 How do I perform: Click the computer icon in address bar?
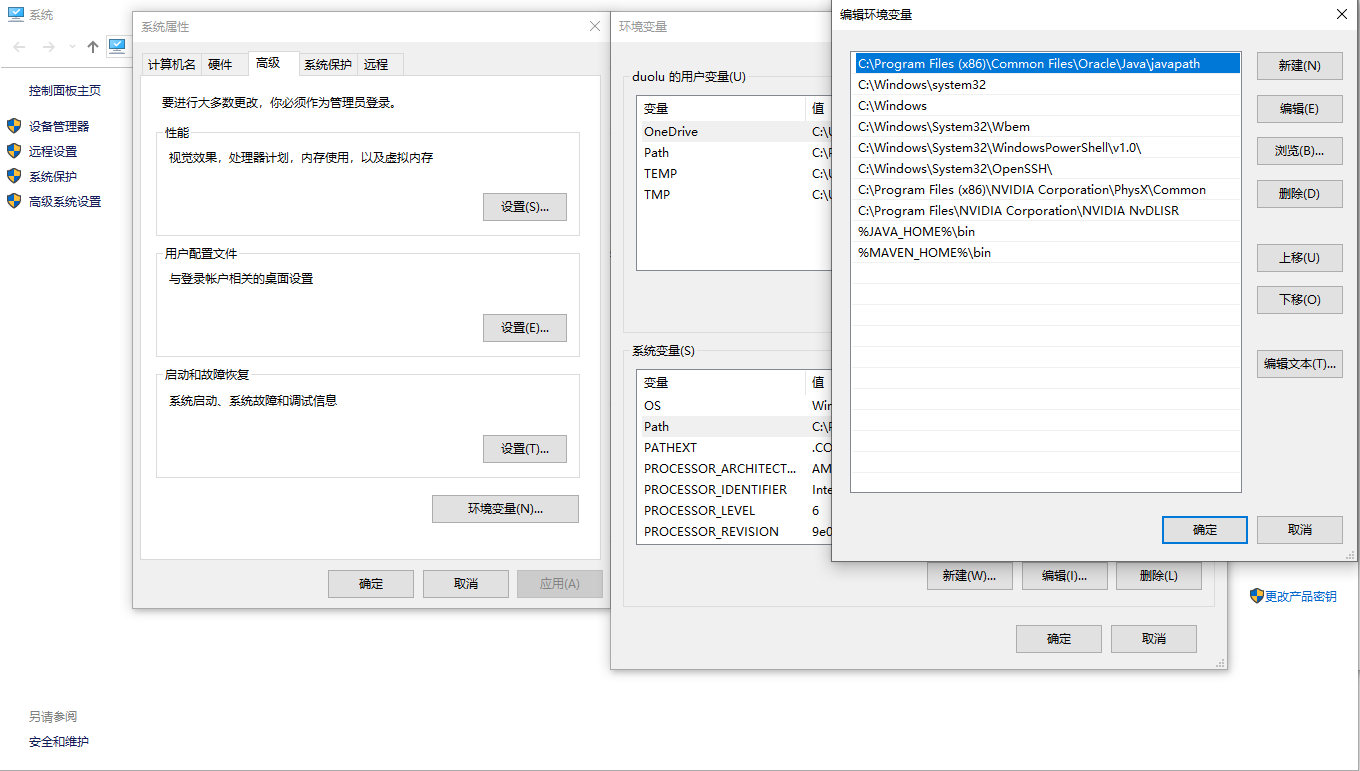click(118, 46)
